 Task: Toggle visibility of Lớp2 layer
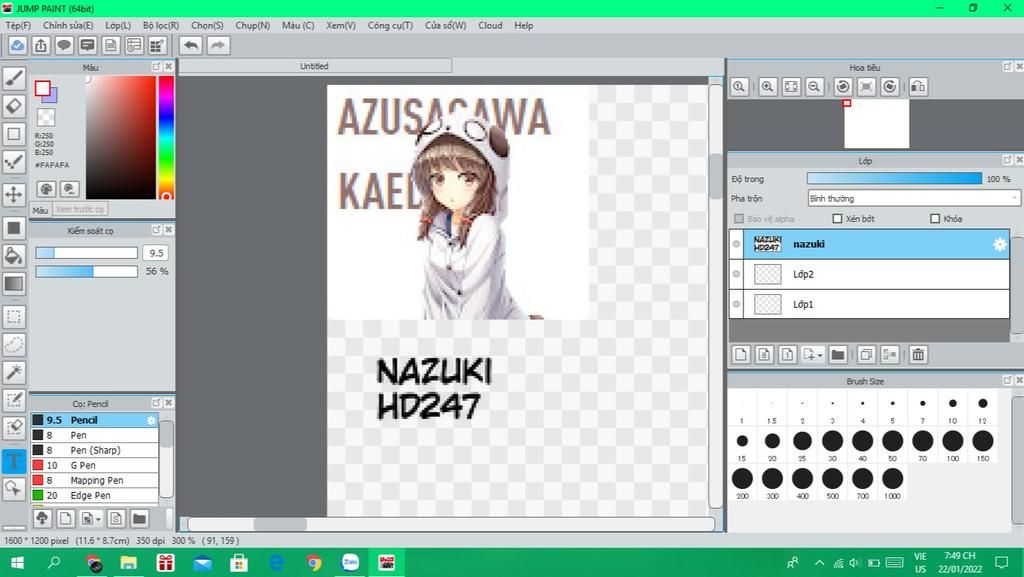click(737, 274)
